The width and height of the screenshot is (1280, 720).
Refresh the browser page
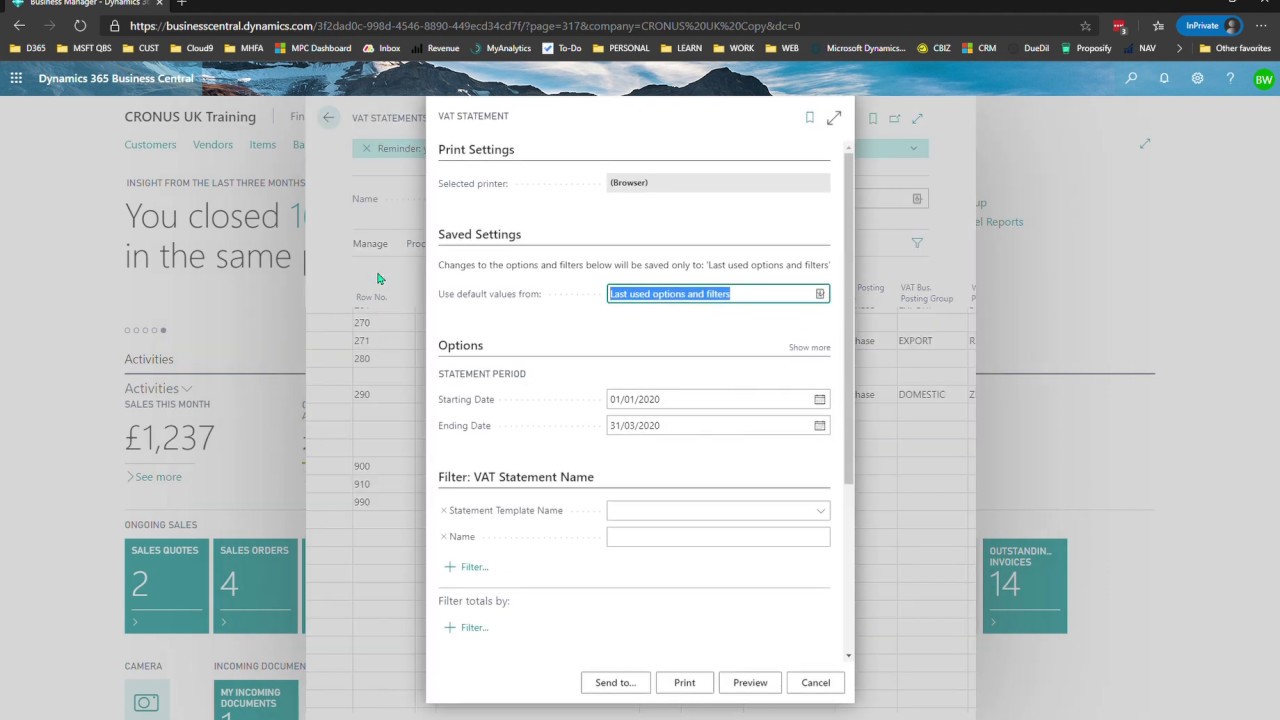pyautogui.click(x=80, y=26)
